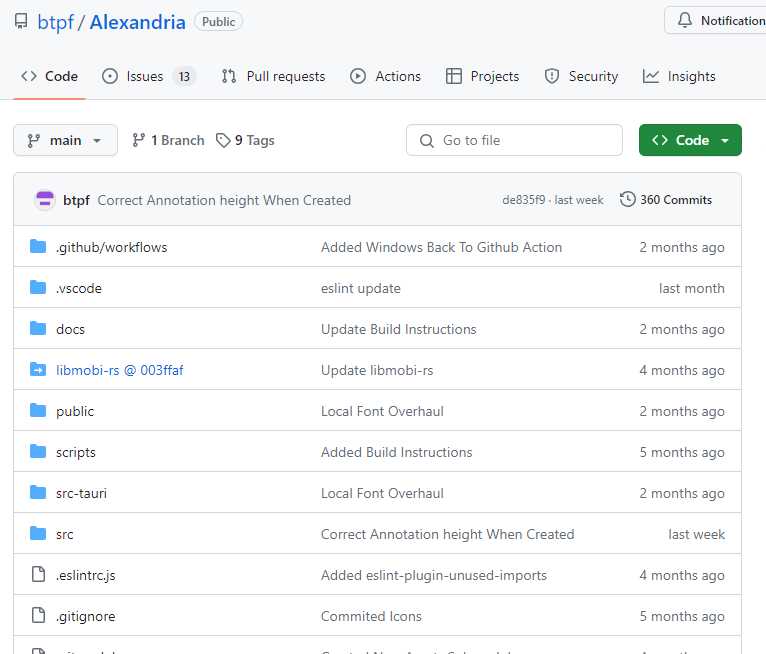Open the scripts folder
766x654 pixels.
76,453
